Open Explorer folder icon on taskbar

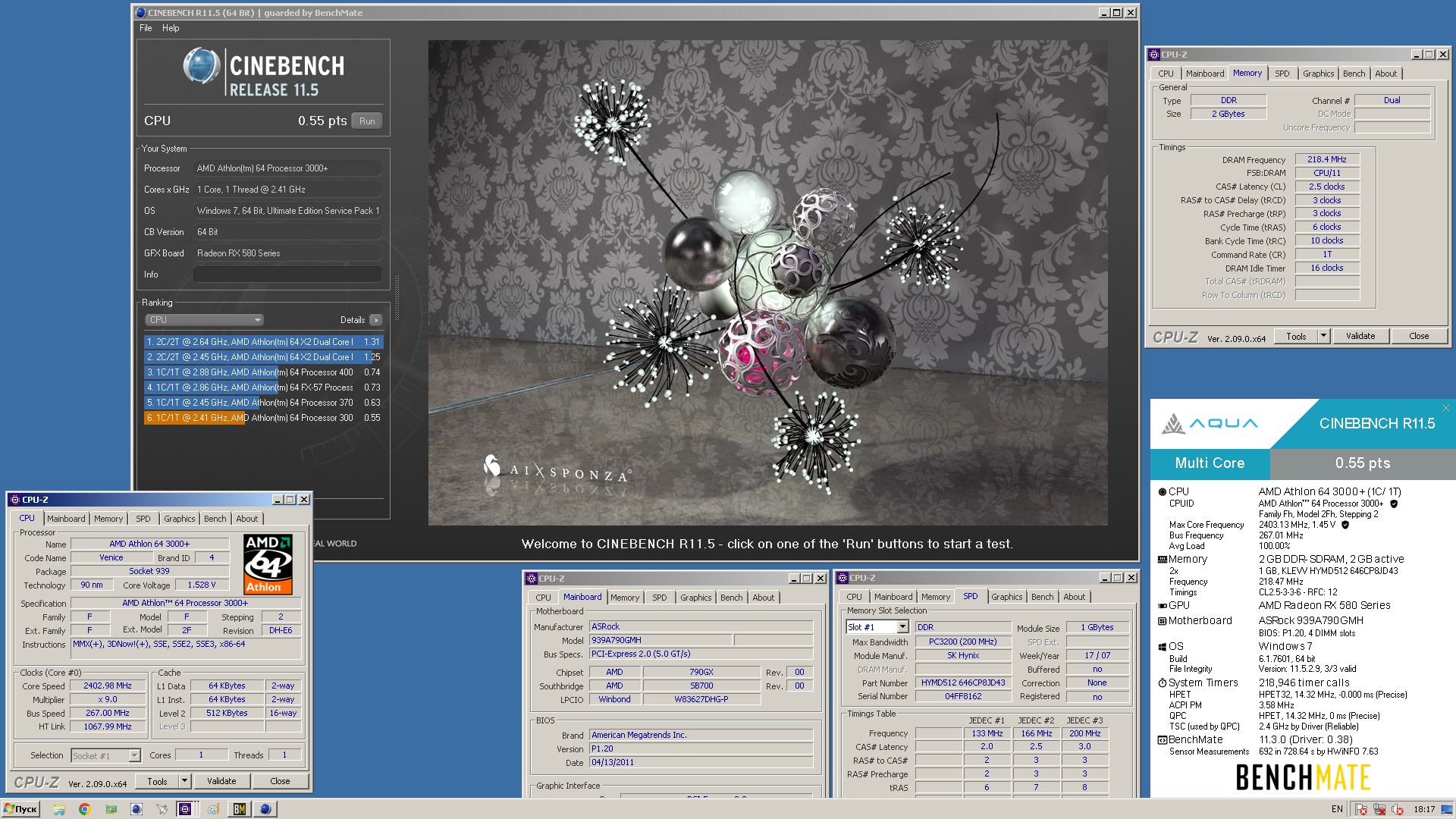point(59,809)
